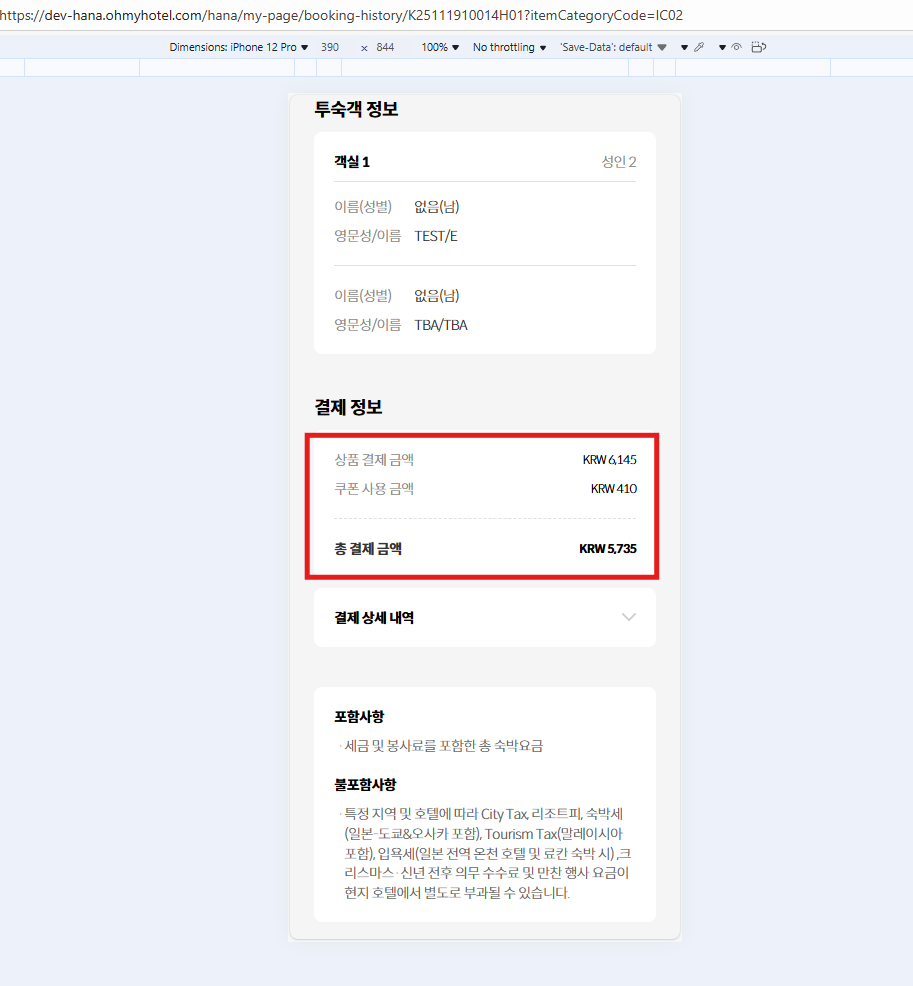Screen dimensions: 913x986
Task: Click the 불포함사항 heading
Action: click(x=365, y=784)
